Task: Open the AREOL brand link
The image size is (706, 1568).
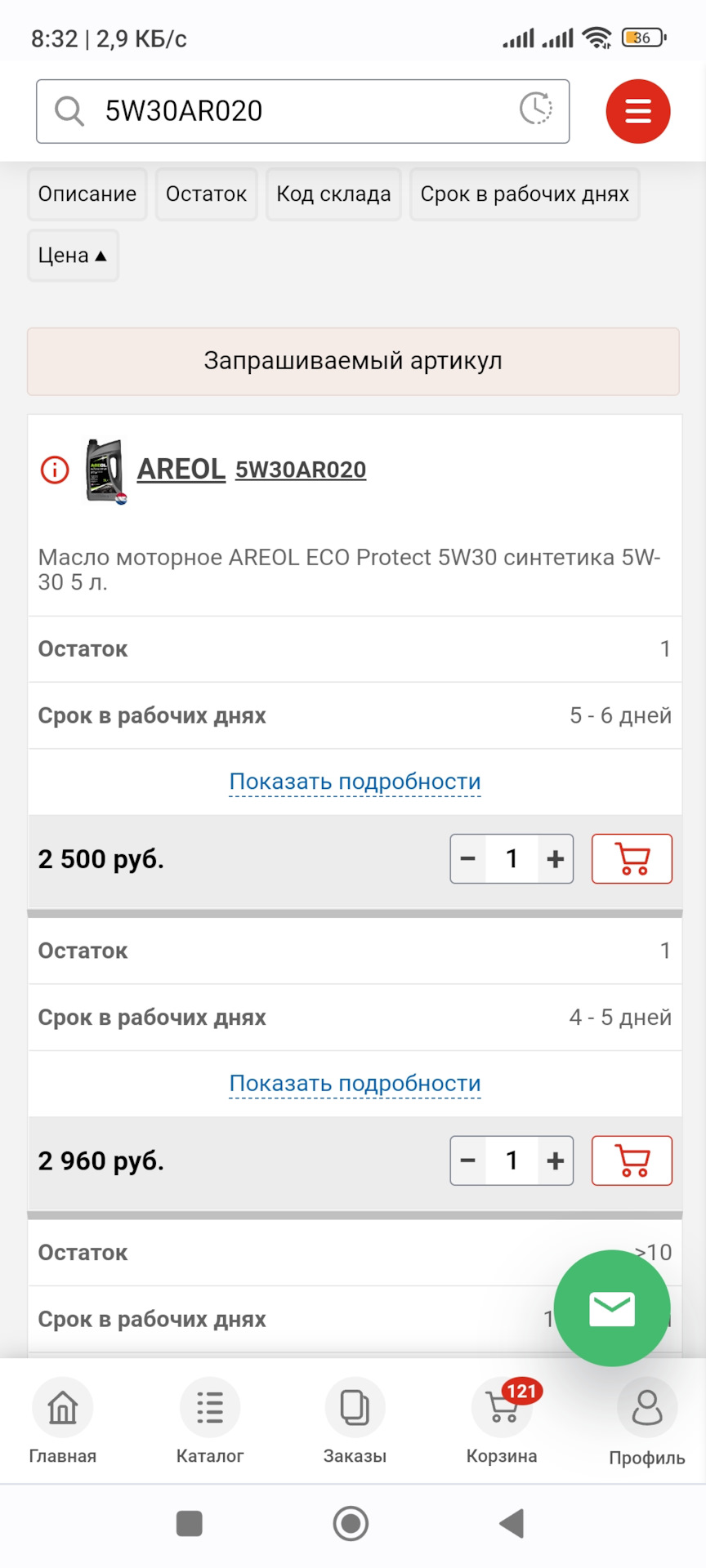Action: (x=181, y=470)
